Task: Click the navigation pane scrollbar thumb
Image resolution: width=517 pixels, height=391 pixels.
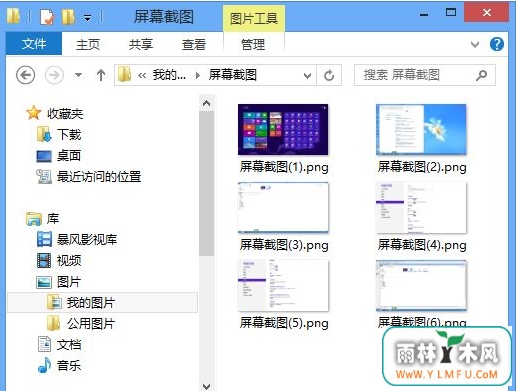Action: (206, 184)
